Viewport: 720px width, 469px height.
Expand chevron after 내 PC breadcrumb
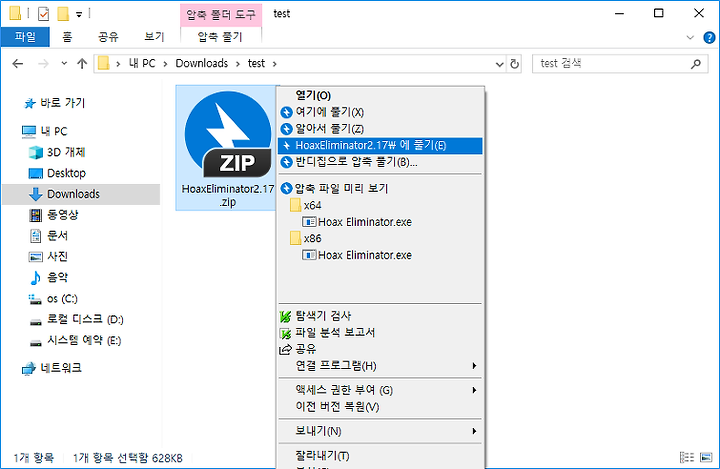(165, 64)
